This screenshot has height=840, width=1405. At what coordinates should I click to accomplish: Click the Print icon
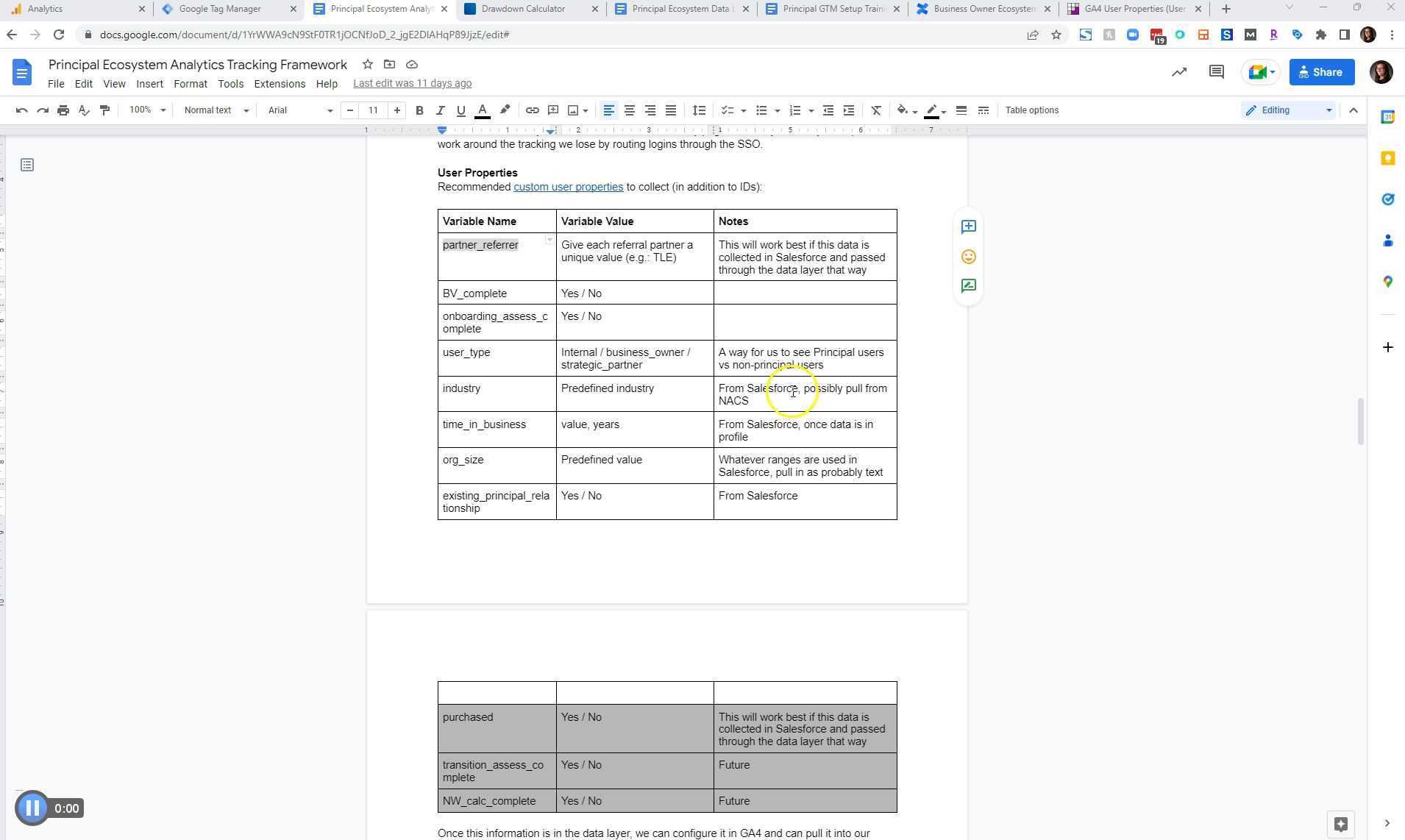click(63, 110)
